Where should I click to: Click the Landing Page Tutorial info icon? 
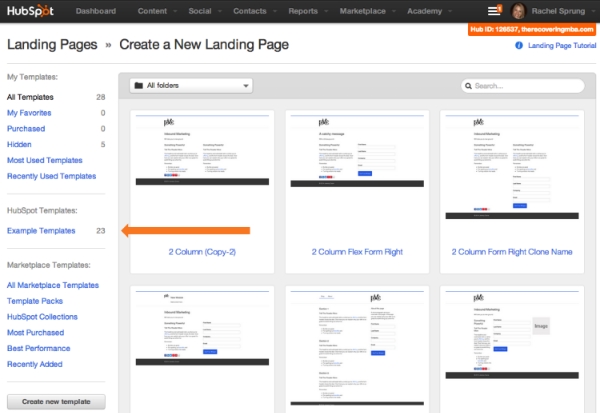(518, 46)
